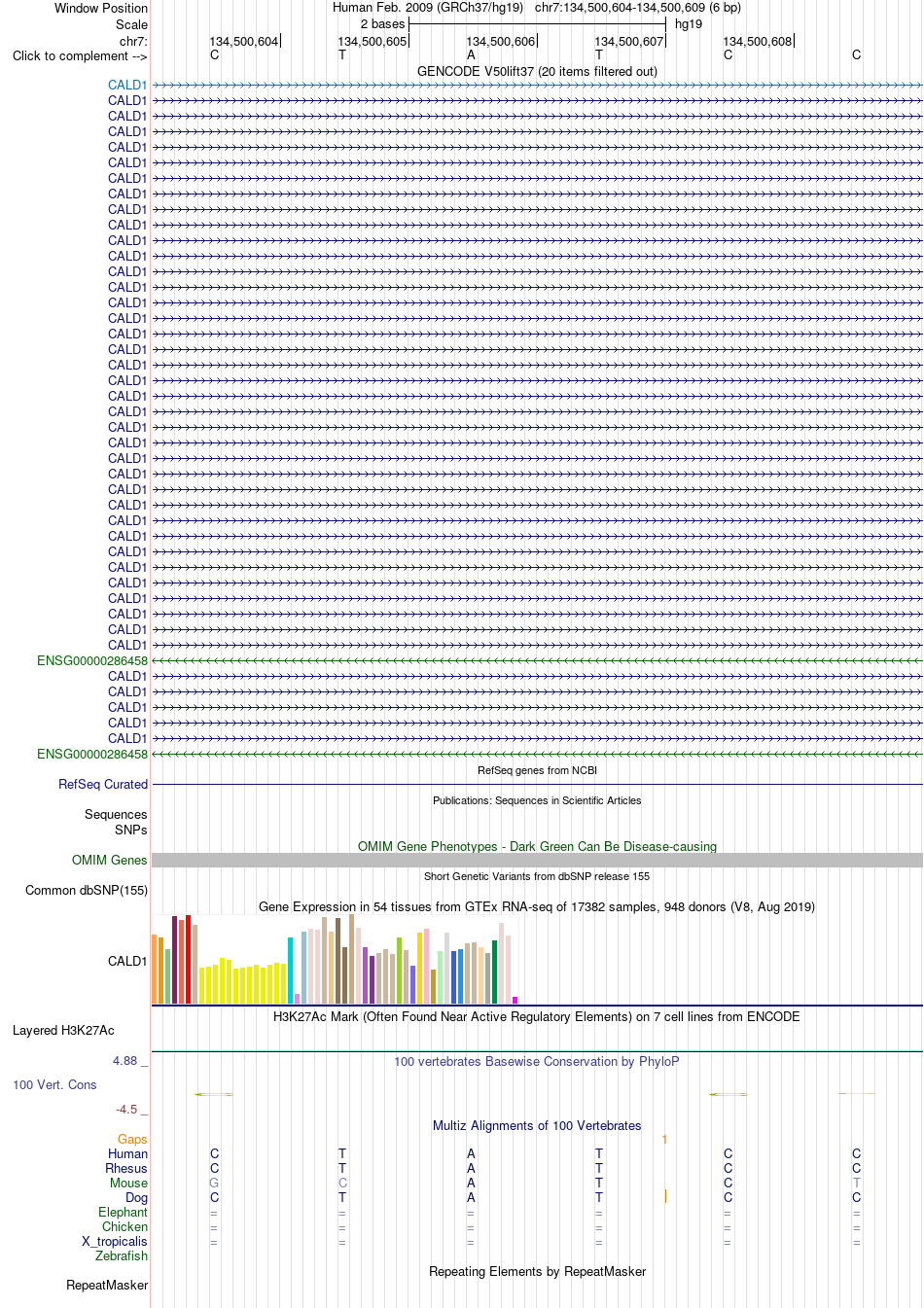
Task: Click the CALD1 label beside the GTEx bar chart
Action: pyautogui.click(x=127, y=962)
